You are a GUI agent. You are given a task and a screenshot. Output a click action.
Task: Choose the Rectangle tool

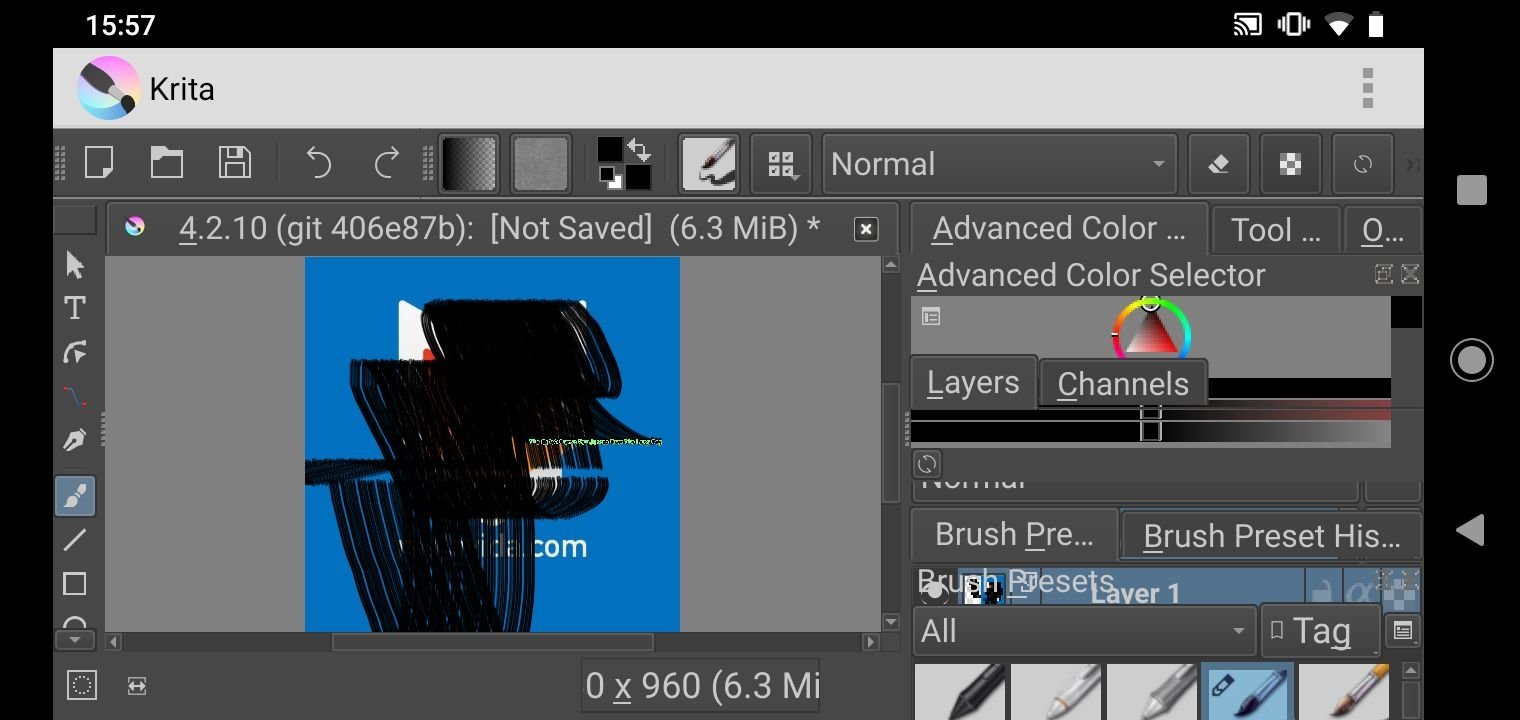coord(75,584)
